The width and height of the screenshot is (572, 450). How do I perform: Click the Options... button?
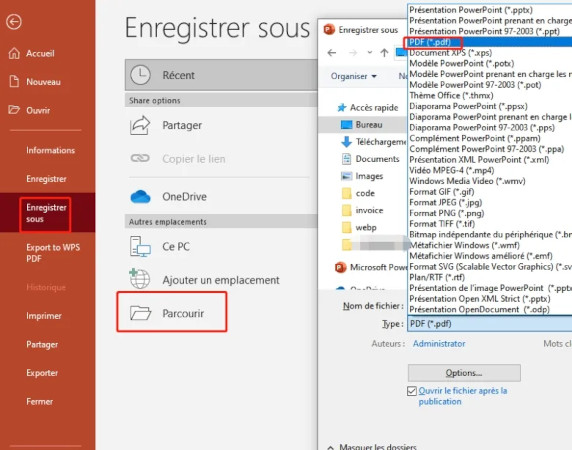pos(464,373)
